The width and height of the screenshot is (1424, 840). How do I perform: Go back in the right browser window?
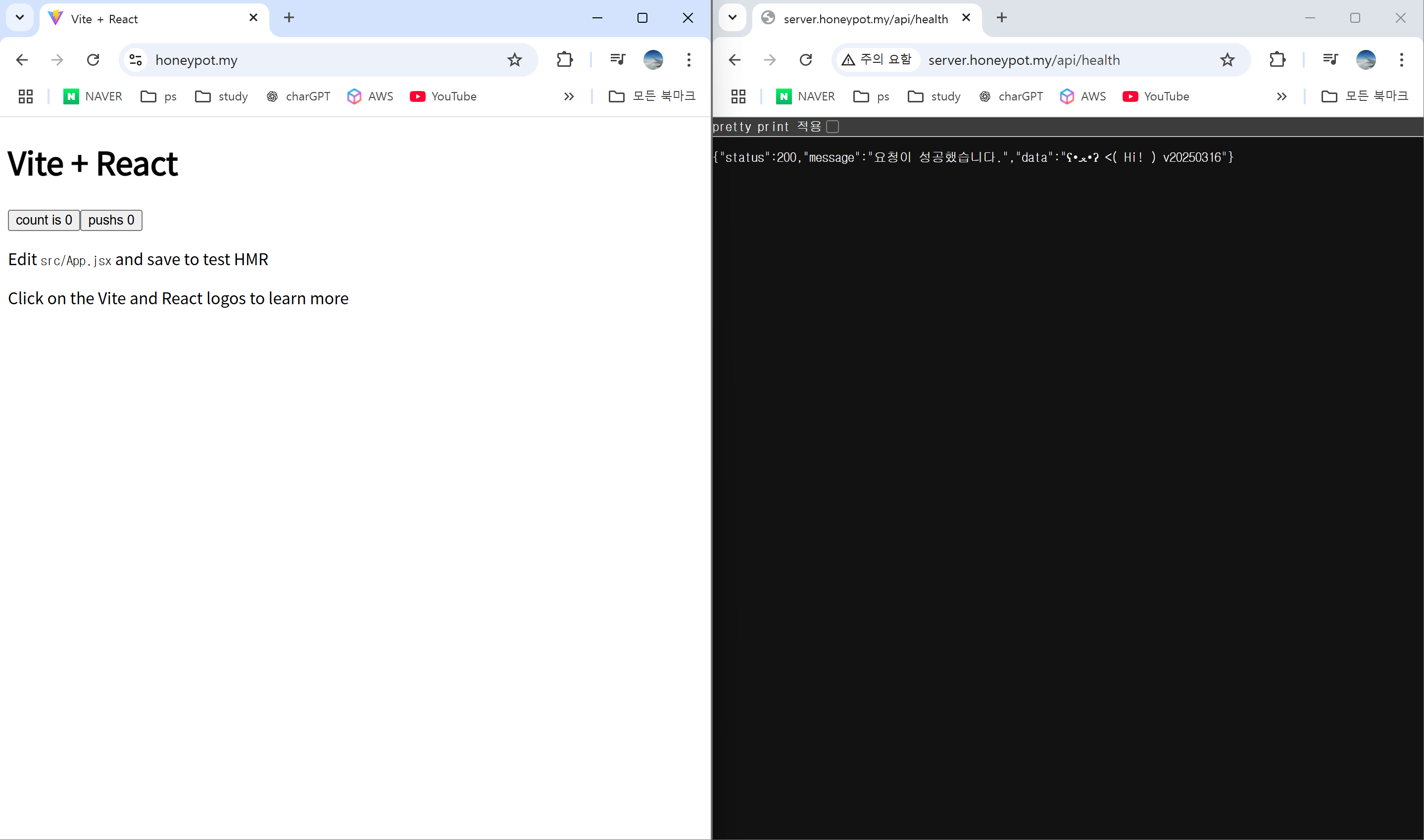point(735,59)
